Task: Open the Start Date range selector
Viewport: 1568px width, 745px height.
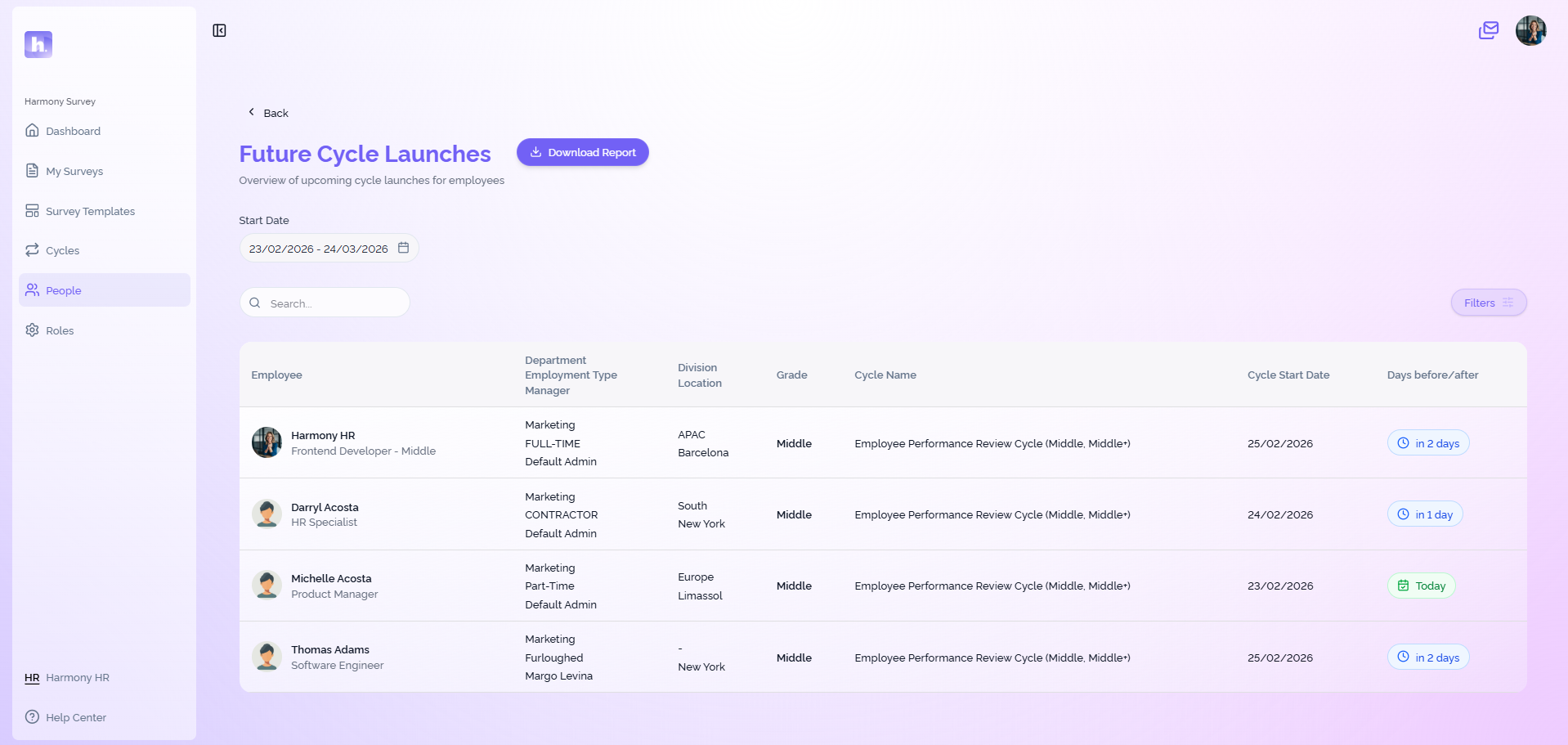Action: (319, 248)
